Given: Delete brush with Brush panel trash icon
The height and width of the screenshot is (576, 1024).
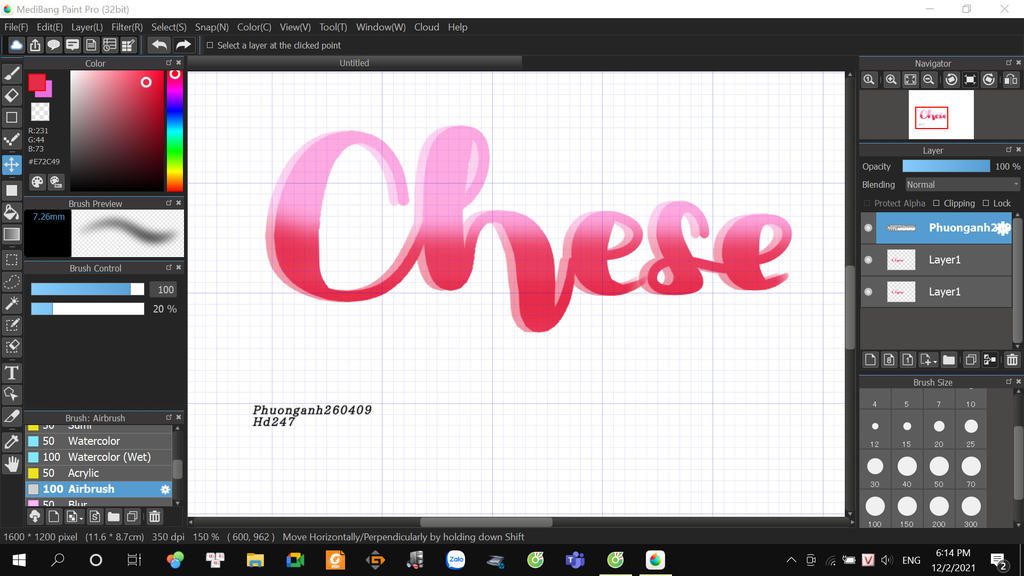Looking at the screenshot, I should coord(154,517).
